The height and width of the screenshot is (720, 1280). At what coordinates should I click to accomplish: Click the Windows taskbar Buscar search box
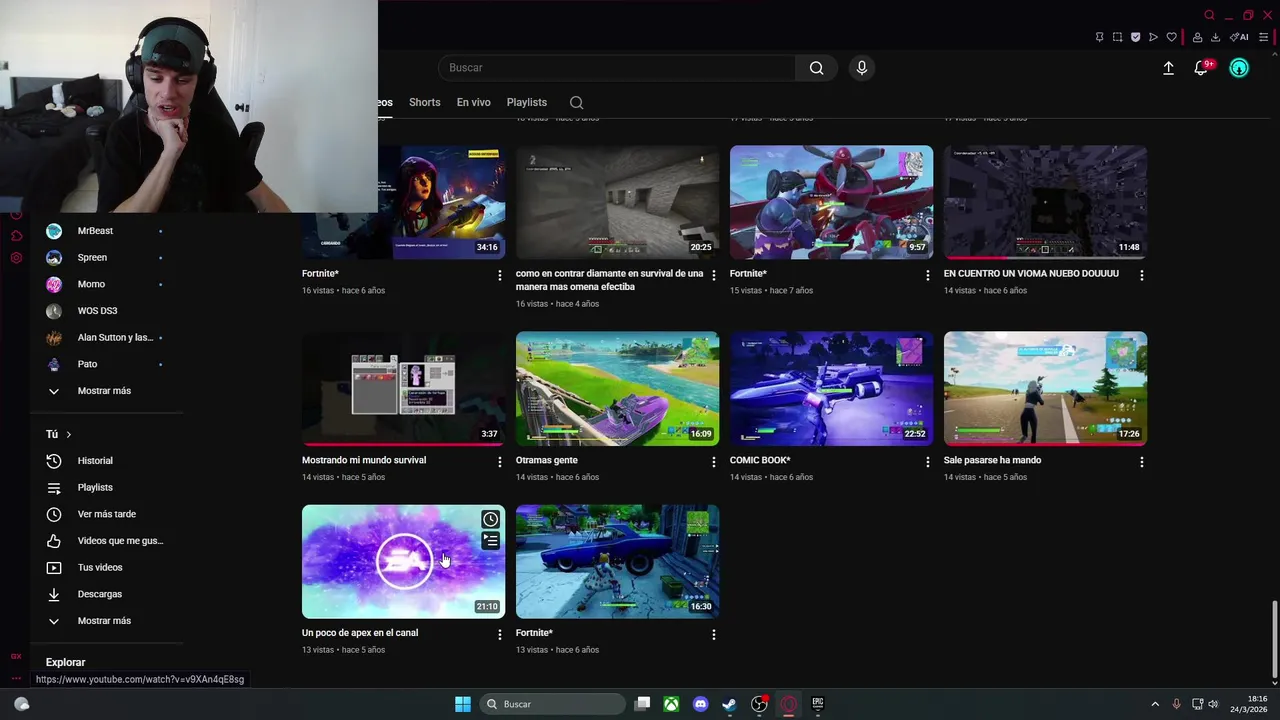point(552,704)
